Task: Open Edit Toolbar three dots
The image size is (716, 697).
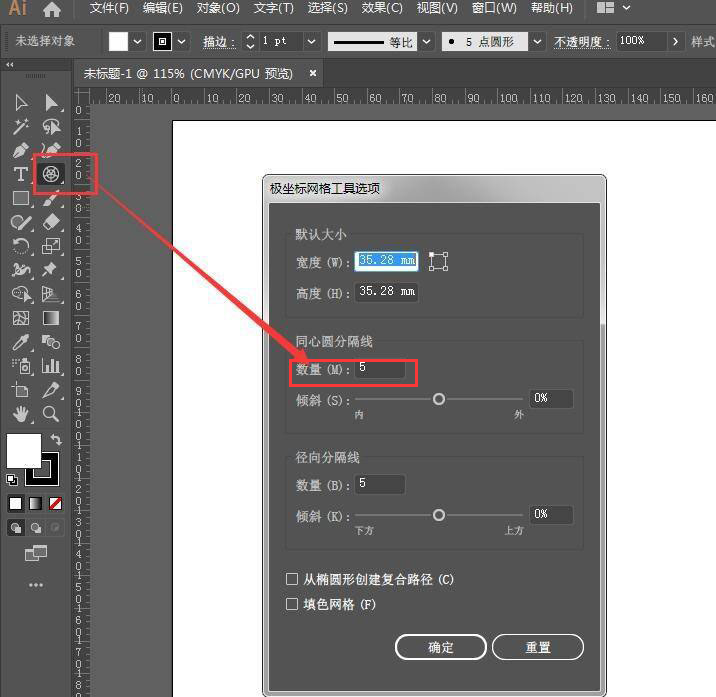Action: 36,585
